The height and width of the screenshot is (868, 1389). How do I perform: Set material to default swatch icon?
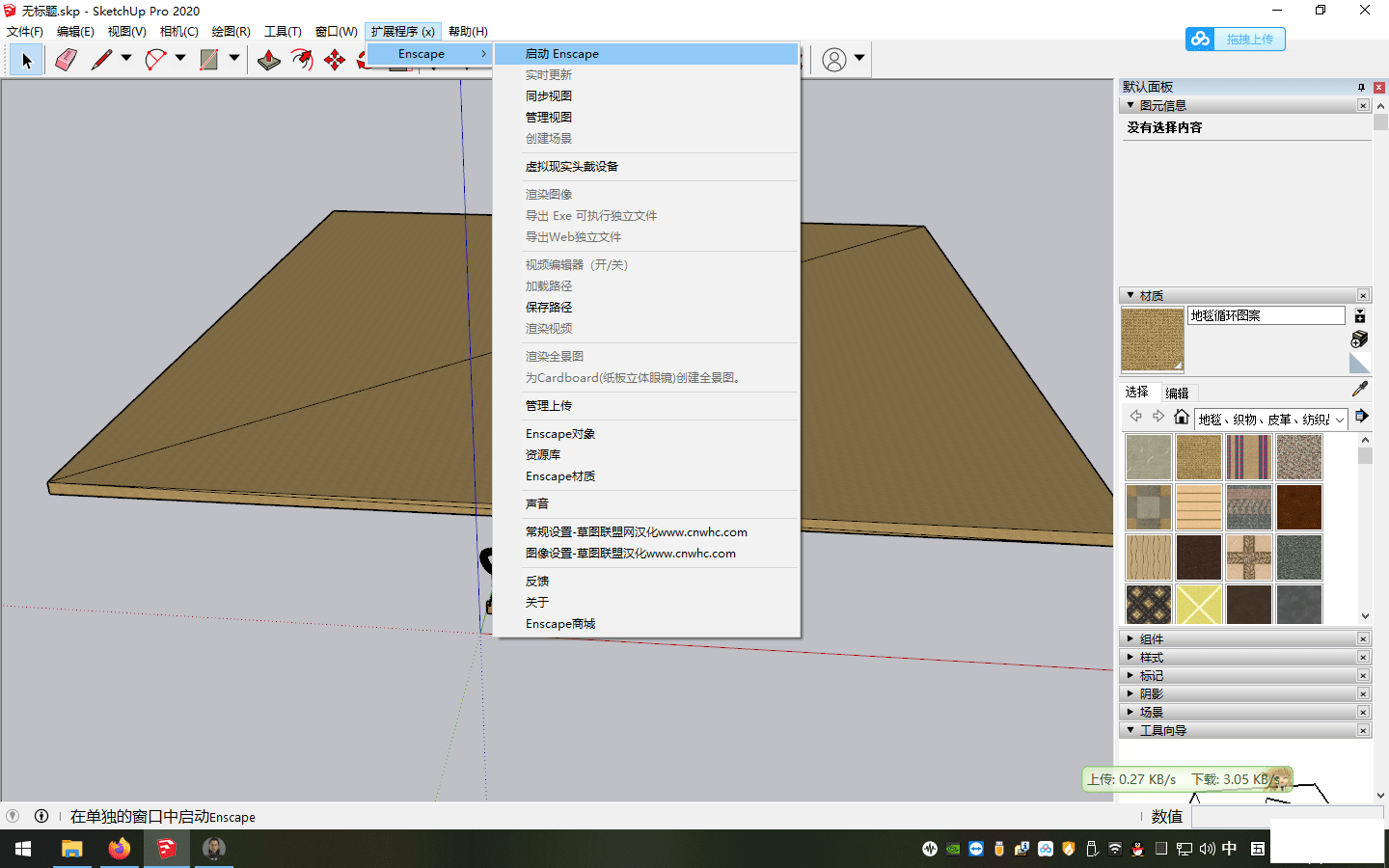click(x=1359, y=363)
